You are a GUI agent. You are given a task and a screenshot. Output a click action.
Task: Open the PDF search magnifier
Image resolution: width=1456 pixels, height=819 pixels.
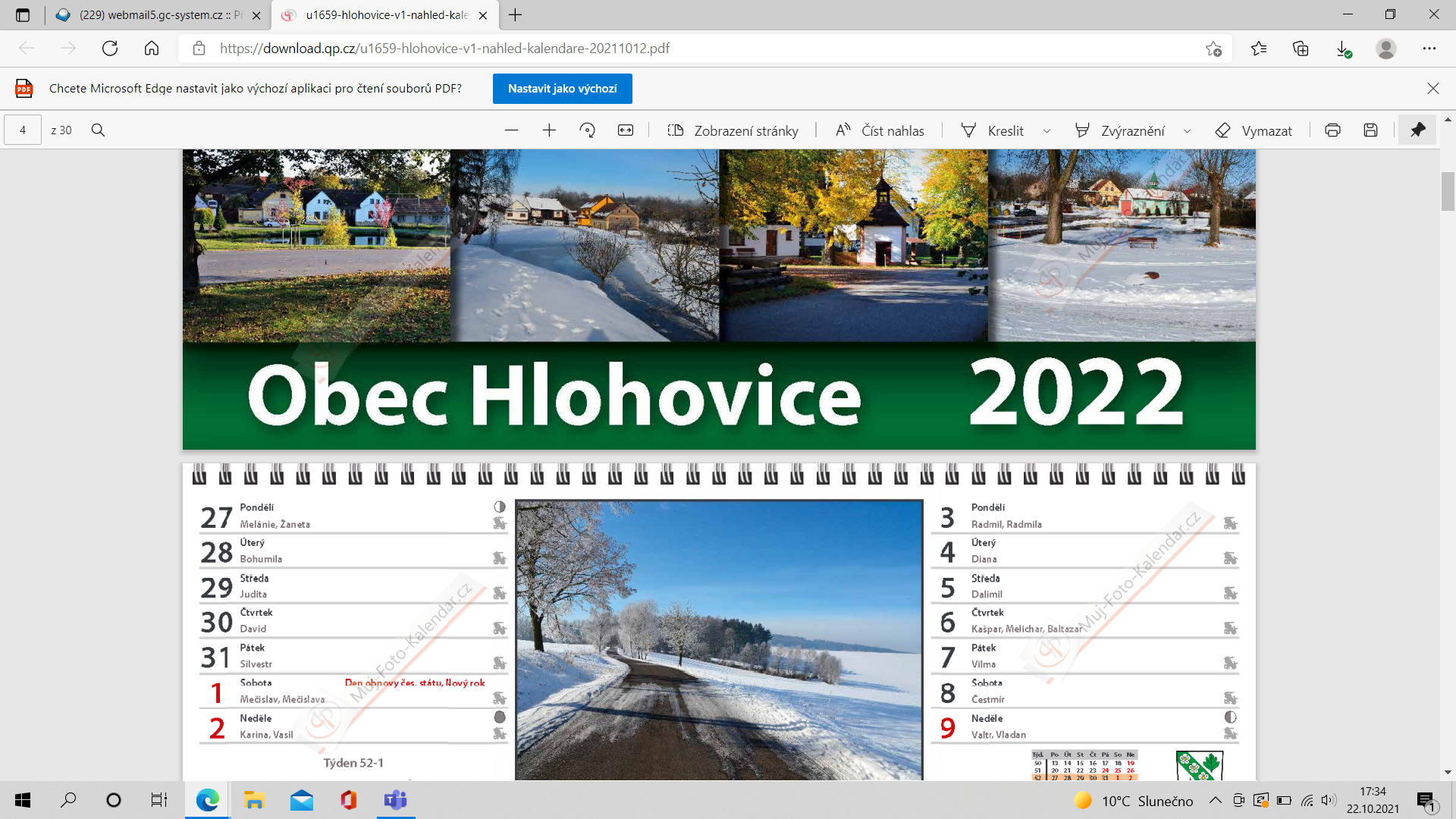pyautogui.click(x=98, y=130)
